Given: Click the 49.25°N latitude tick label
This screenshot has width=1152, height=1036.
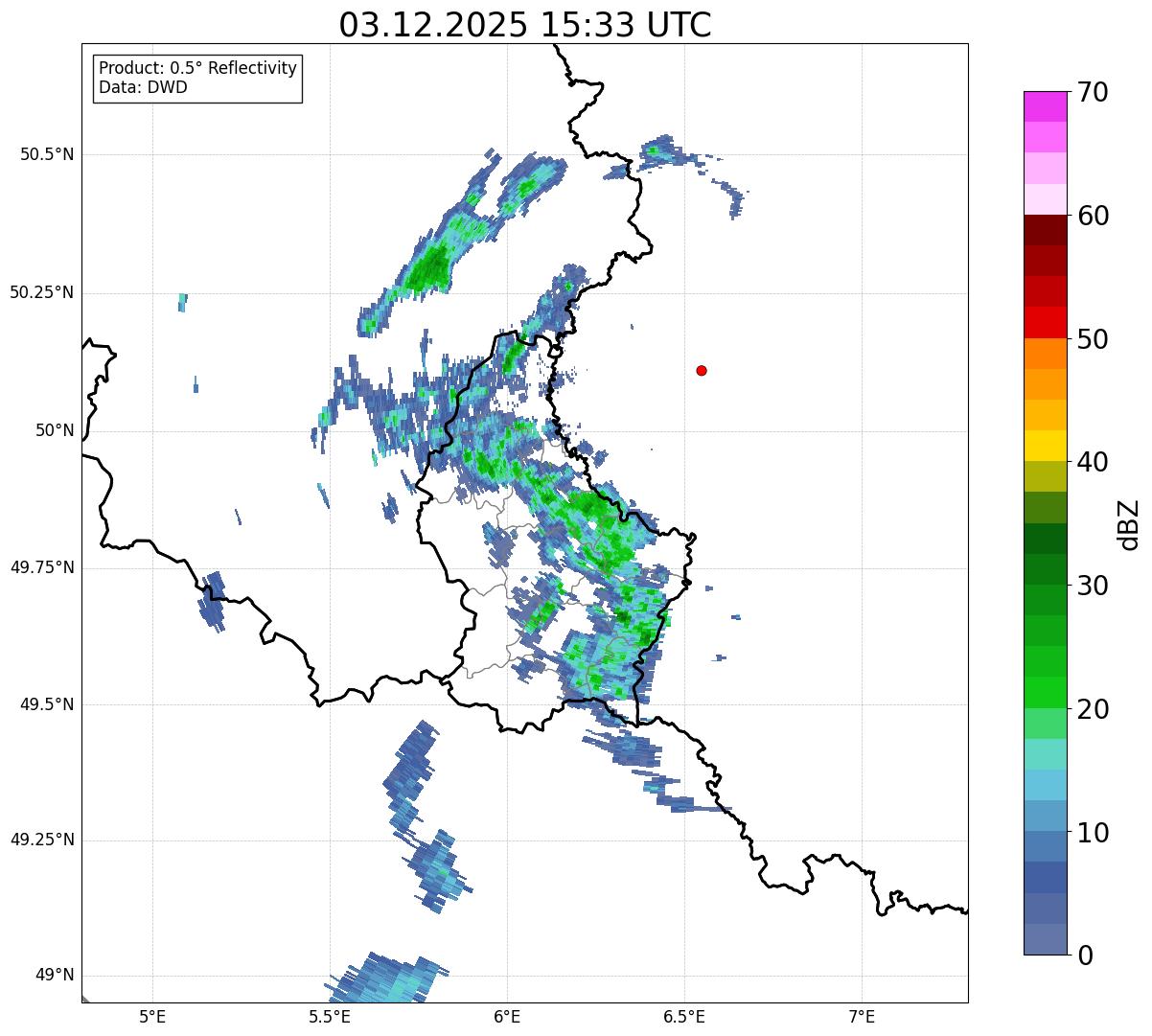Looking at the screenshot, I should click(41, 840).
